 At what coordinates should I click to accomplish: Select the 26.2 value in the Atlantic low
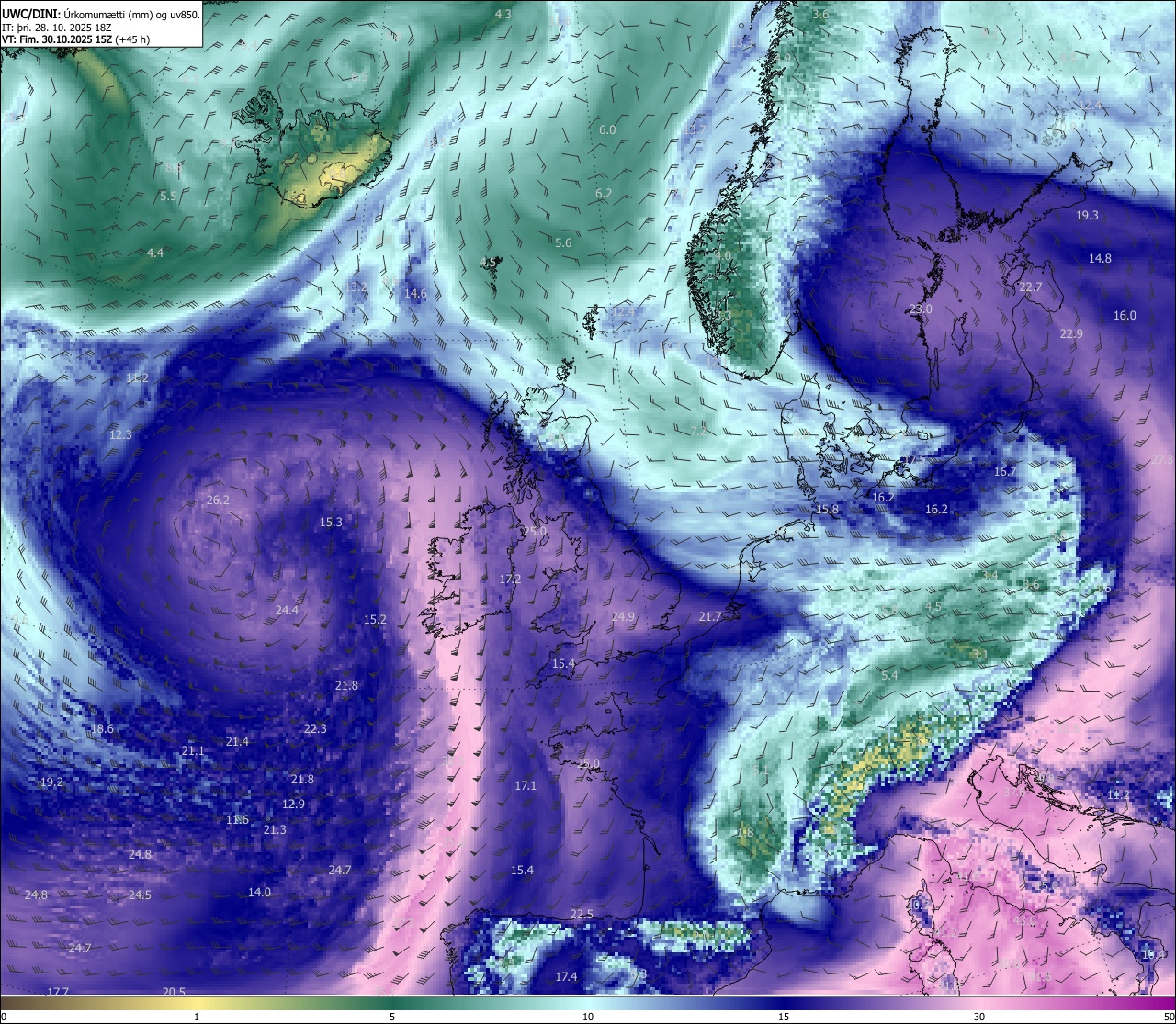tap(218, 501)
